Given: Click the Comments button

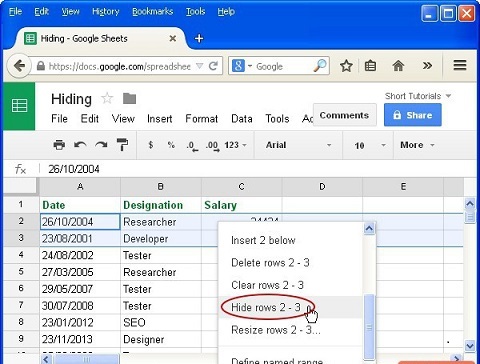Looking at the screenshot, I should pos(344,115).
